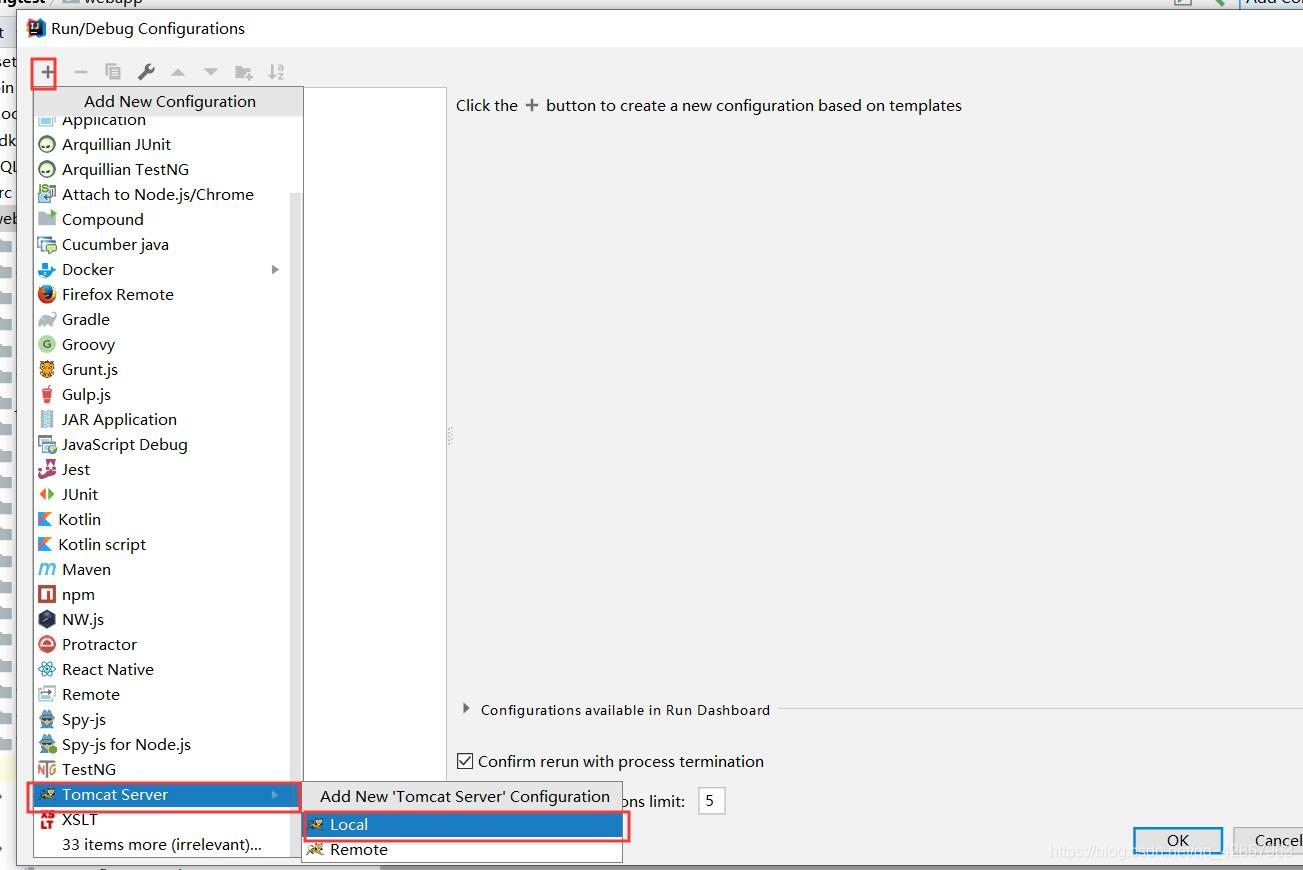Image resolution: width=1303 pixels, height=870 pixels.
Task: Click the NW.js icon
Action: 46,619
